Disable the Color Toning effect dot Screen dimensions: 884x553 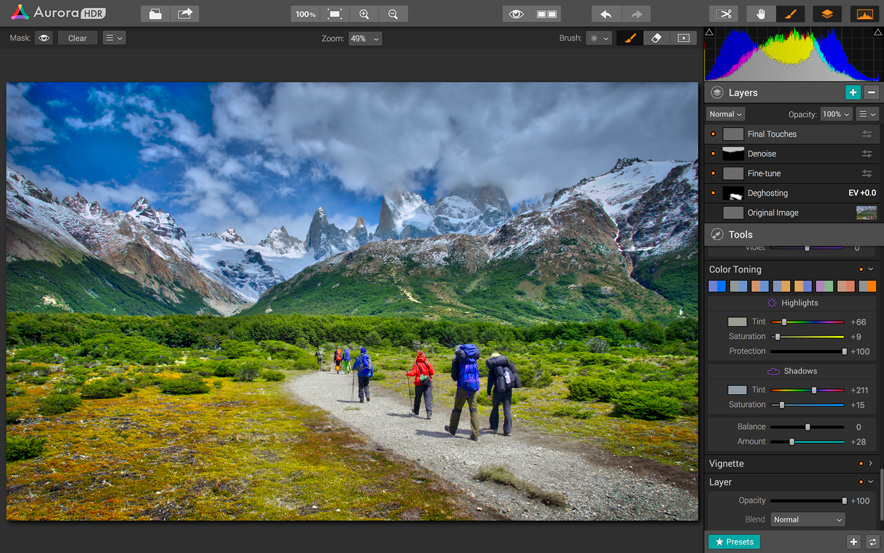click(859, 270)
